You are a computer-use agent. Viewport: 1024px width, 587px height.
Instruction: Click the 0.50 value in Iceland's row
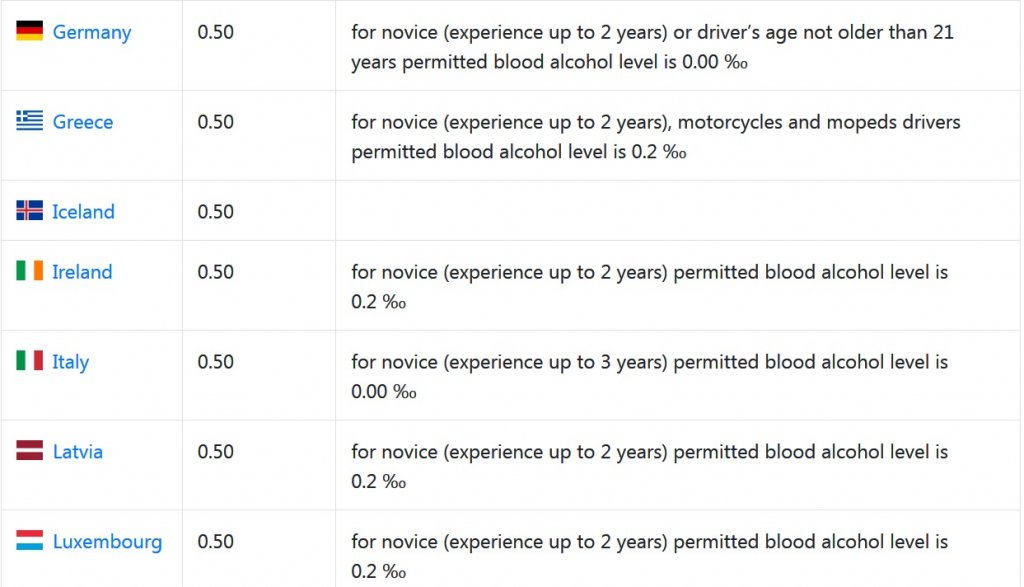pos(216,212)
